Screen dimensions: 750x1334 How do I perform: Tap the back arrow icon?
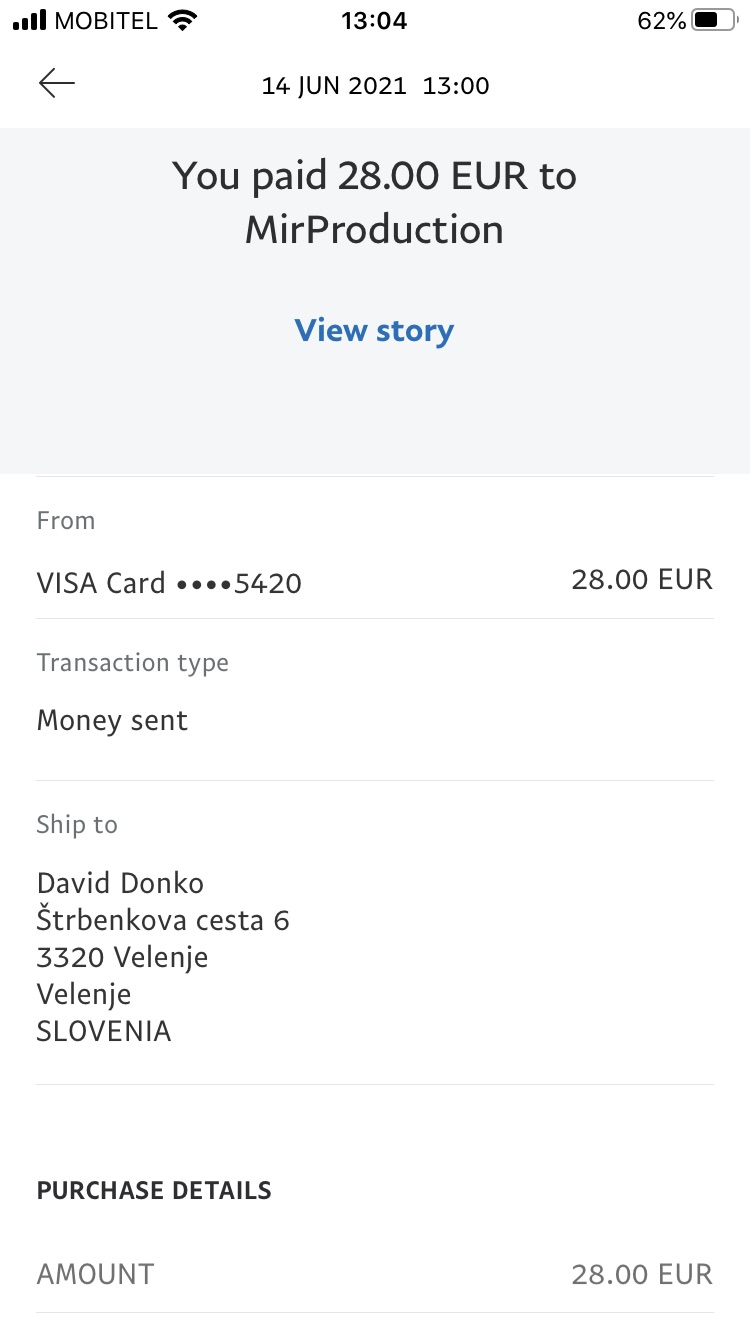coord(57,84)
